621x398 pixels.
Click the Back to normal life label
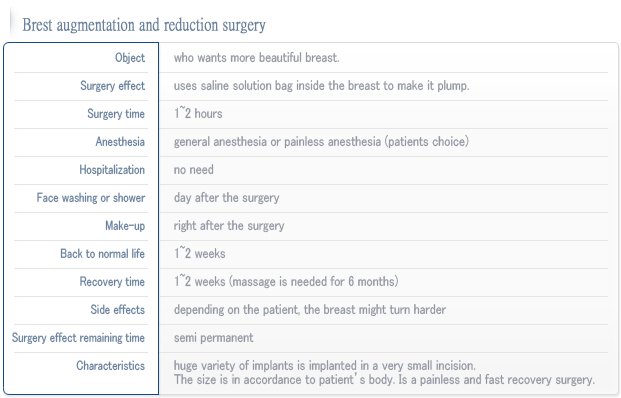[x=102, y=253]
